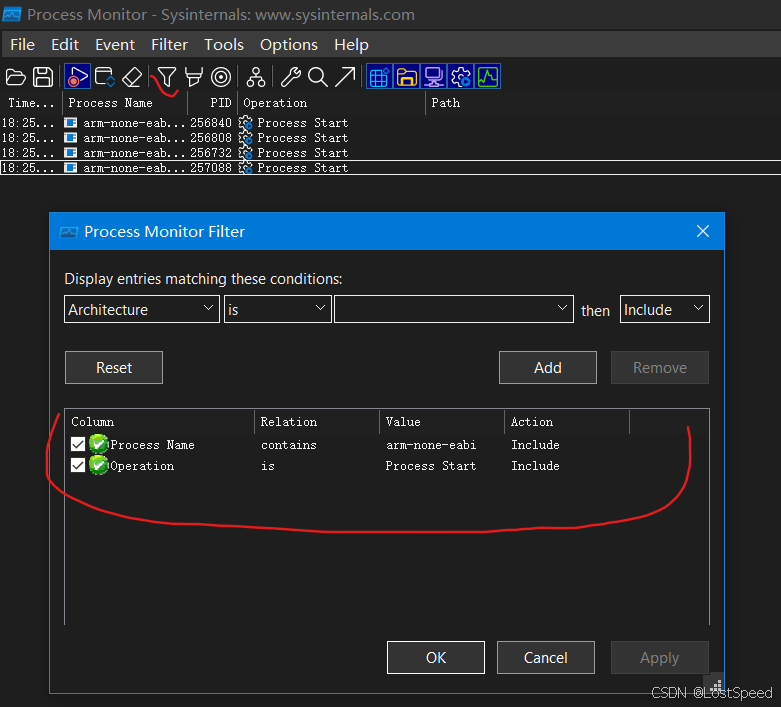Open the empty filter value dropdown
The height and width of the screenshot is (707, 781).
(x=454, y=309)
